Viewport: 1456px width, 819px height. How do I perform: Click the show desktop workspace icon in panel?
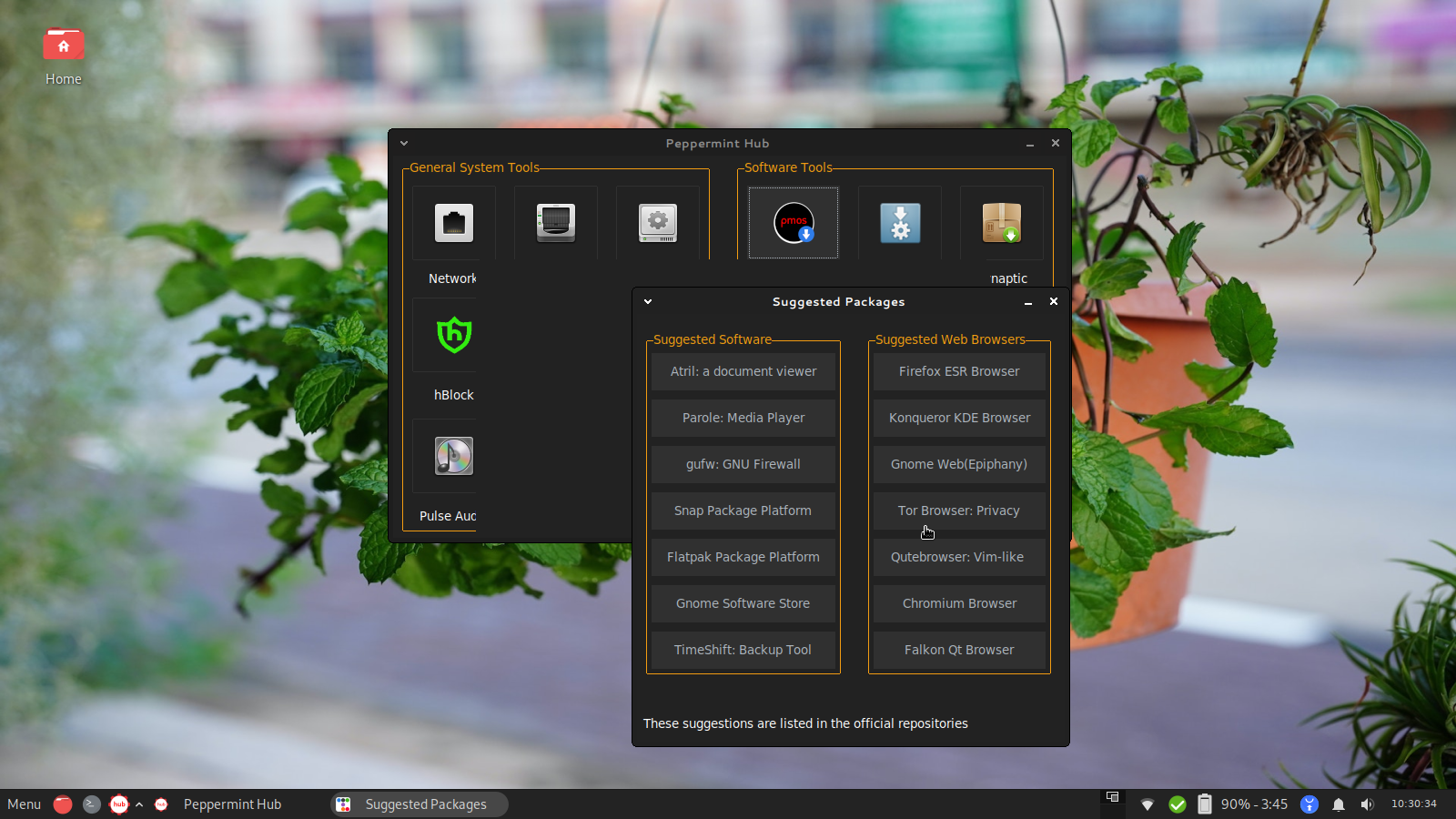1112,796
